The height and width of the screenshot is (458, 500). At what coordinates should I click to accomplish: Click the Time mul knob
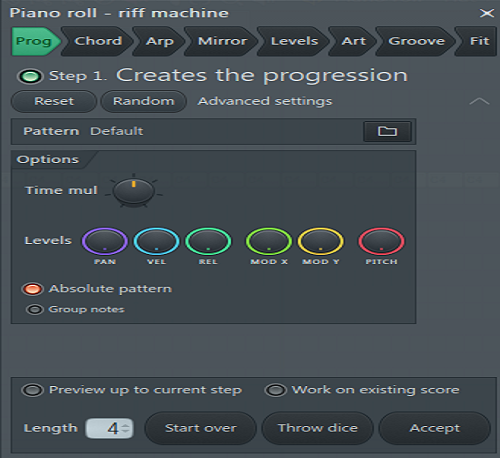coord(133,191)
